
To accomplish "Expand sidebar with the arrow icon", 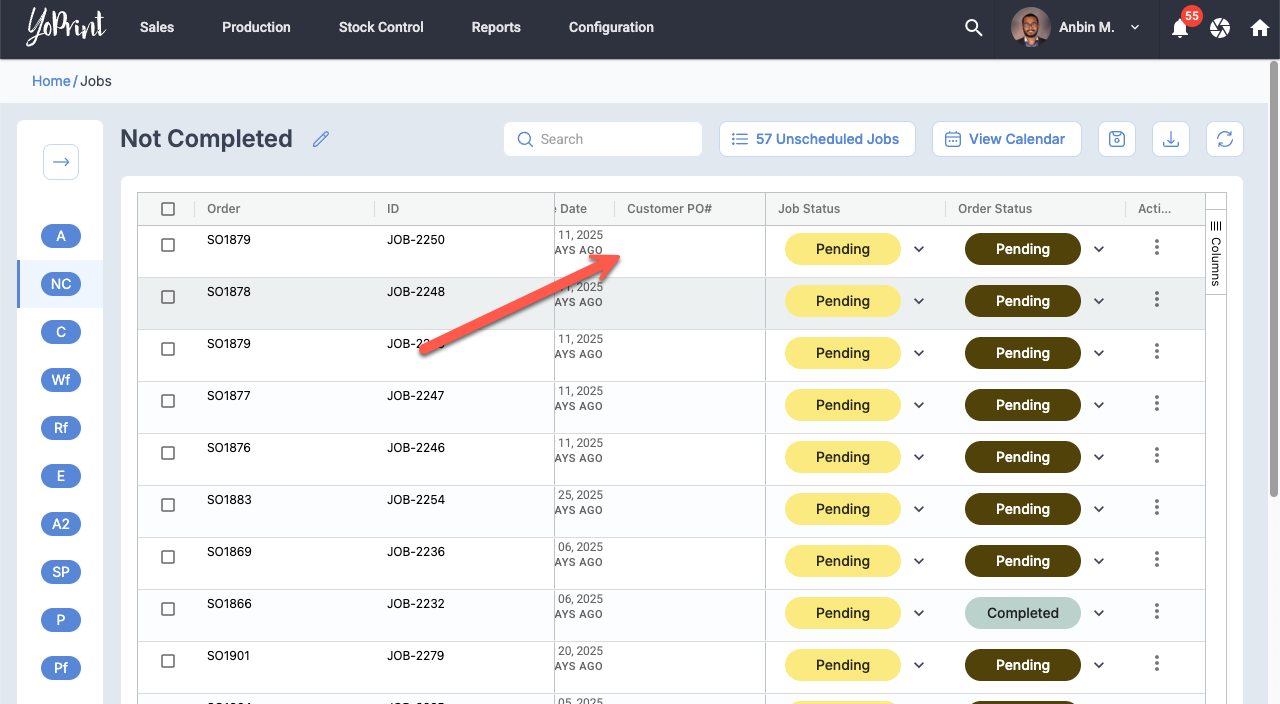I will [x=61, y=162].
